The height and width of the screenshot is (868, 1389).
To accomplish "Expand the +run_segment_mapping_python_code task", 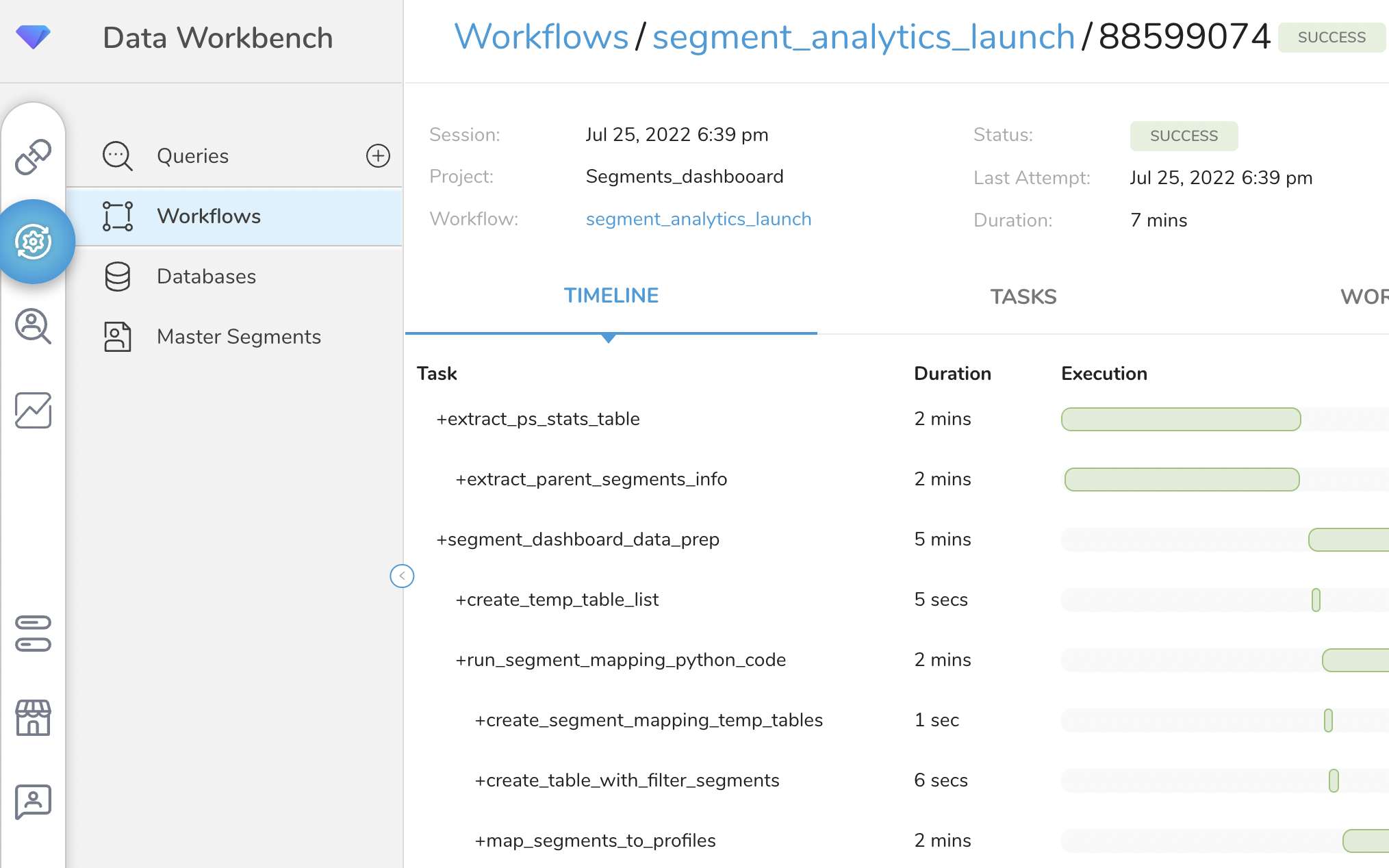I will click(620, 660).
